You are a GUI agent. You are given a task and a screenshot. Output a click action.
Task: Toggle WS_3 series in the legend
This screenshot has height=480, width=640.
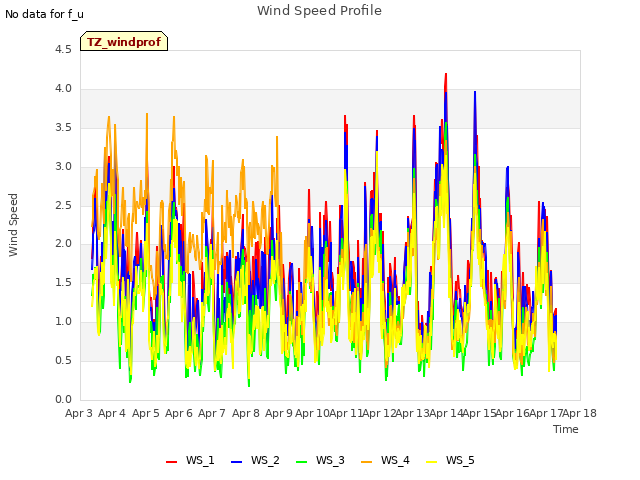coord(320,460)
